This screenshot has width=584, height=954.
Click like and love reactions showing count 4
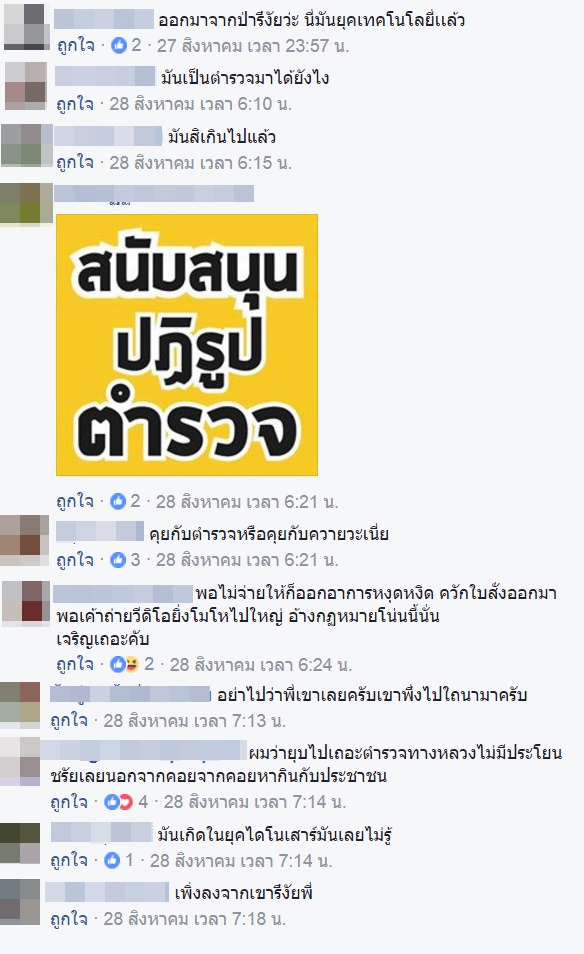(118, 802)
